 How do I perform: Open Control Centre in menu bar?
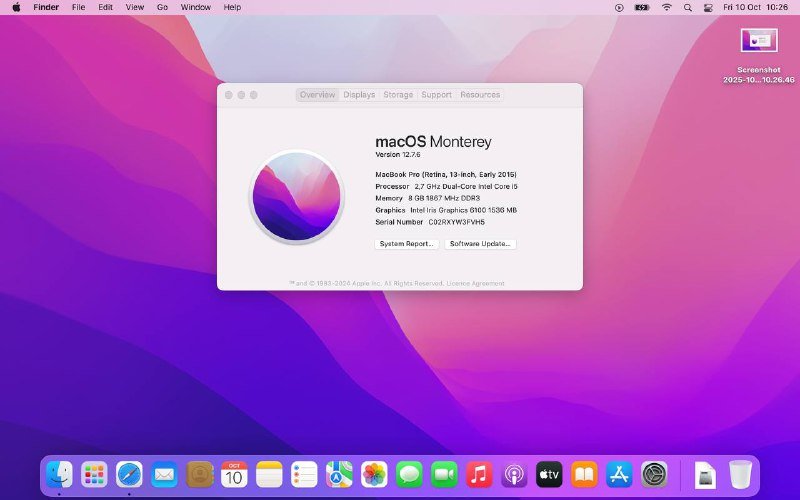(x=708, y=8)
